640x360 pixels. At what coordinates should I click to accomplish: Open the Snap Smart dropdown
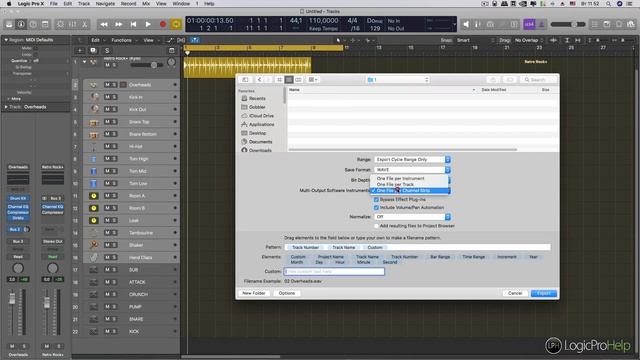[474, 40]
